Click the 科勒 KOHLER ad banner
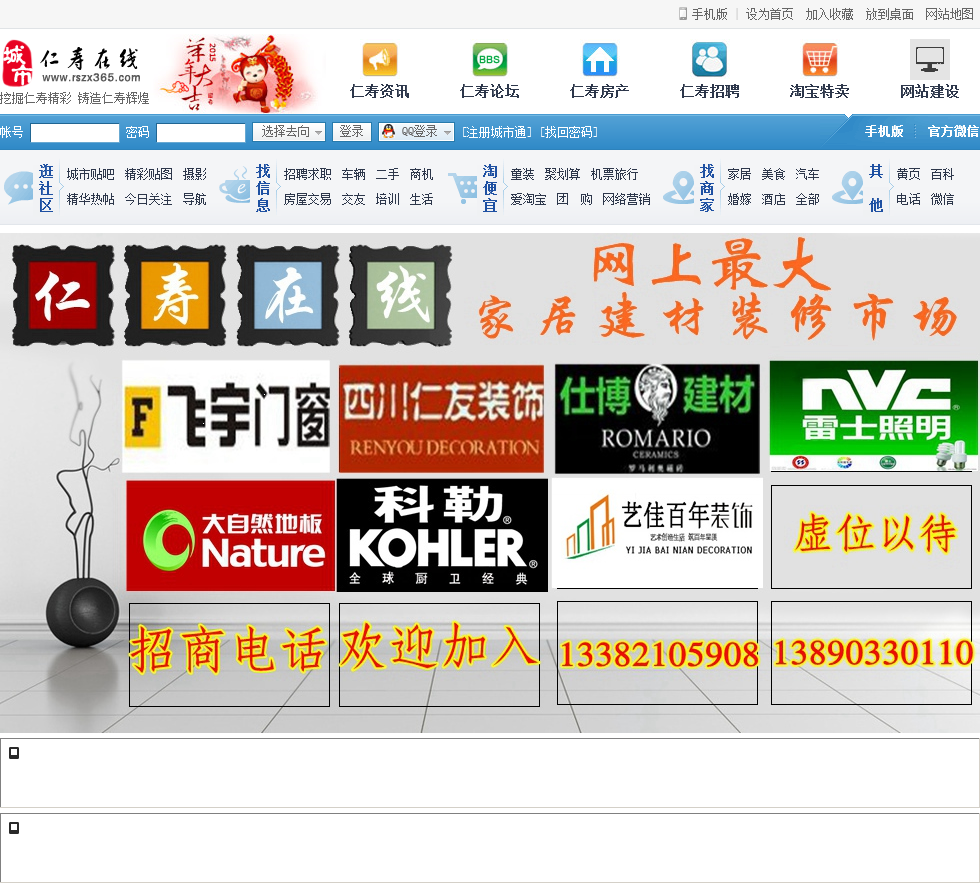 click(x=442, y=535)
